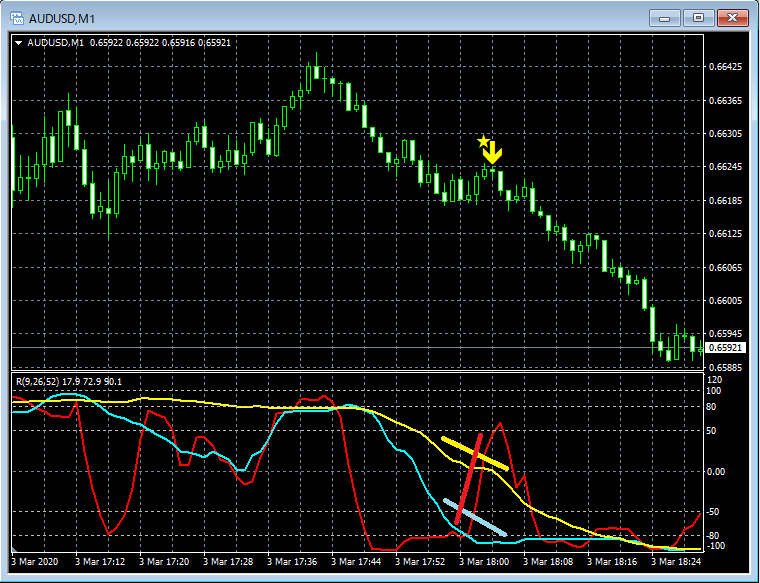The height and width of the screenshot is (583, 760).
Task: Click price scale value 0.65885
Action: pos(725,367)
